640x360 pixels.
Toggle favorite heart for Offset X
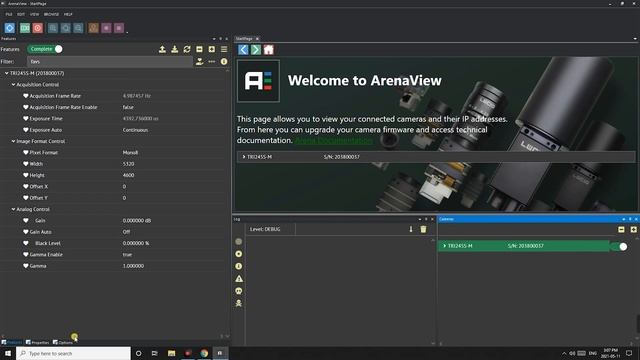tap(26, 187)
